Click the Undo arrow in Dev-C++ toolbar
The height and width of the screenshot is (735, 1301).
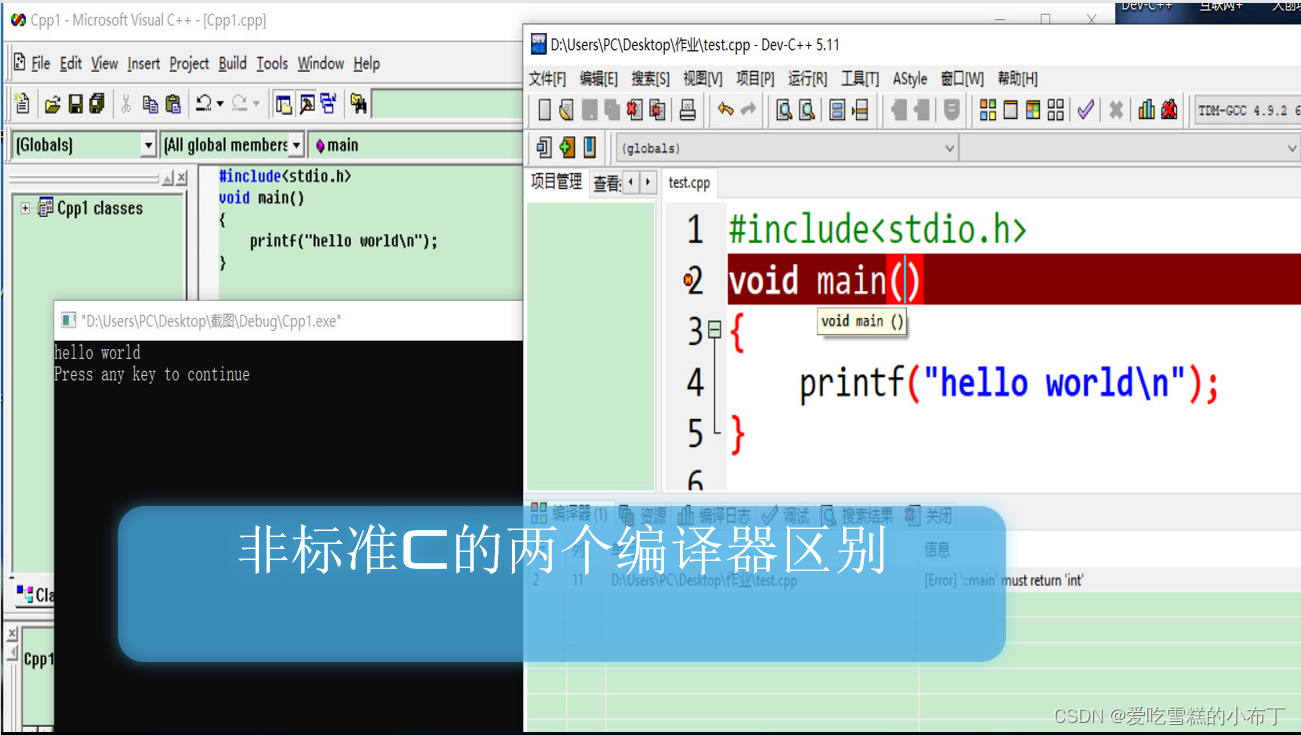click(x=726, y=110)
